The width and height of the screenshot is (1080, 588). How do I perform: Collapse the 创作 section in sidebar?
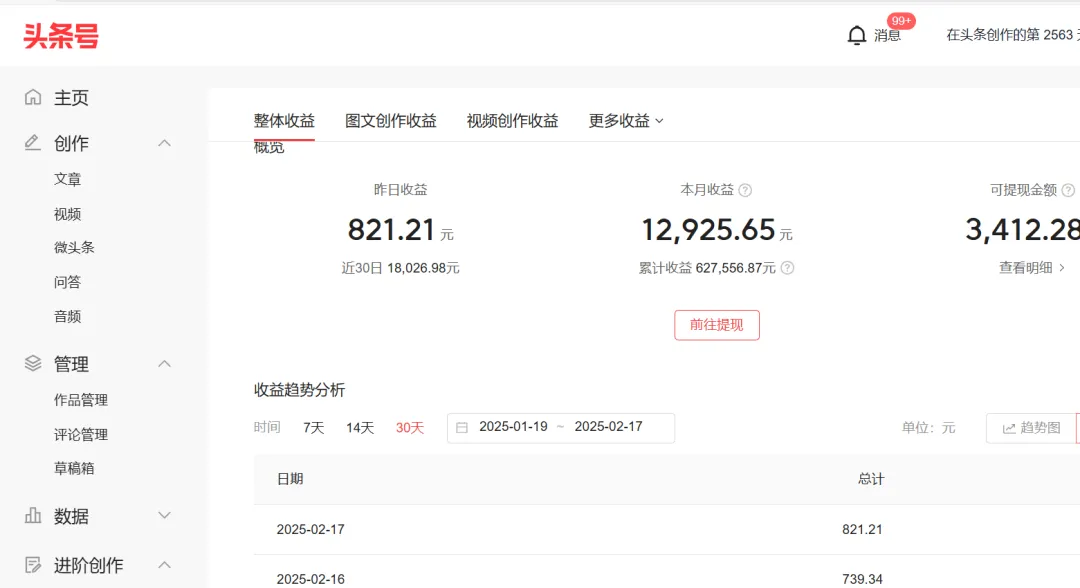click(x=164, y=143)
